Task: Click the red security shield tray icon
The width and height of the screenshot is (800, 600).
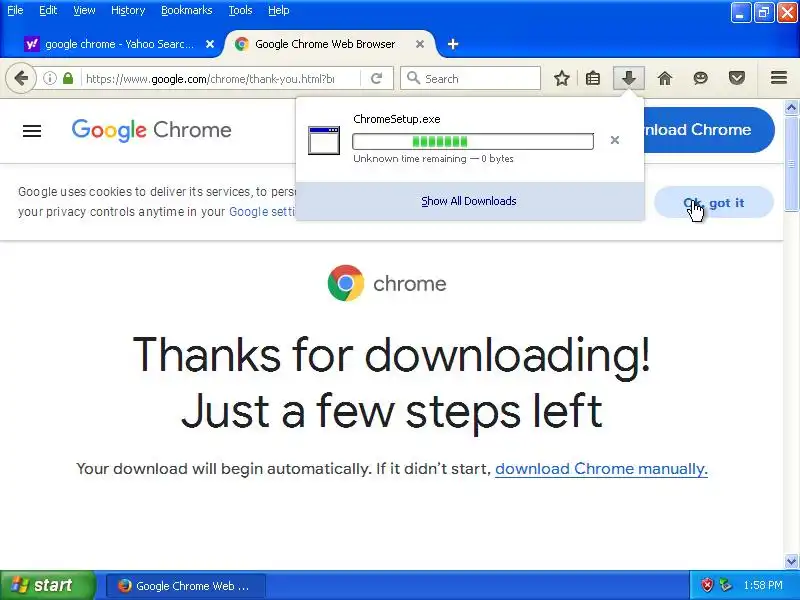Action: 707,585
